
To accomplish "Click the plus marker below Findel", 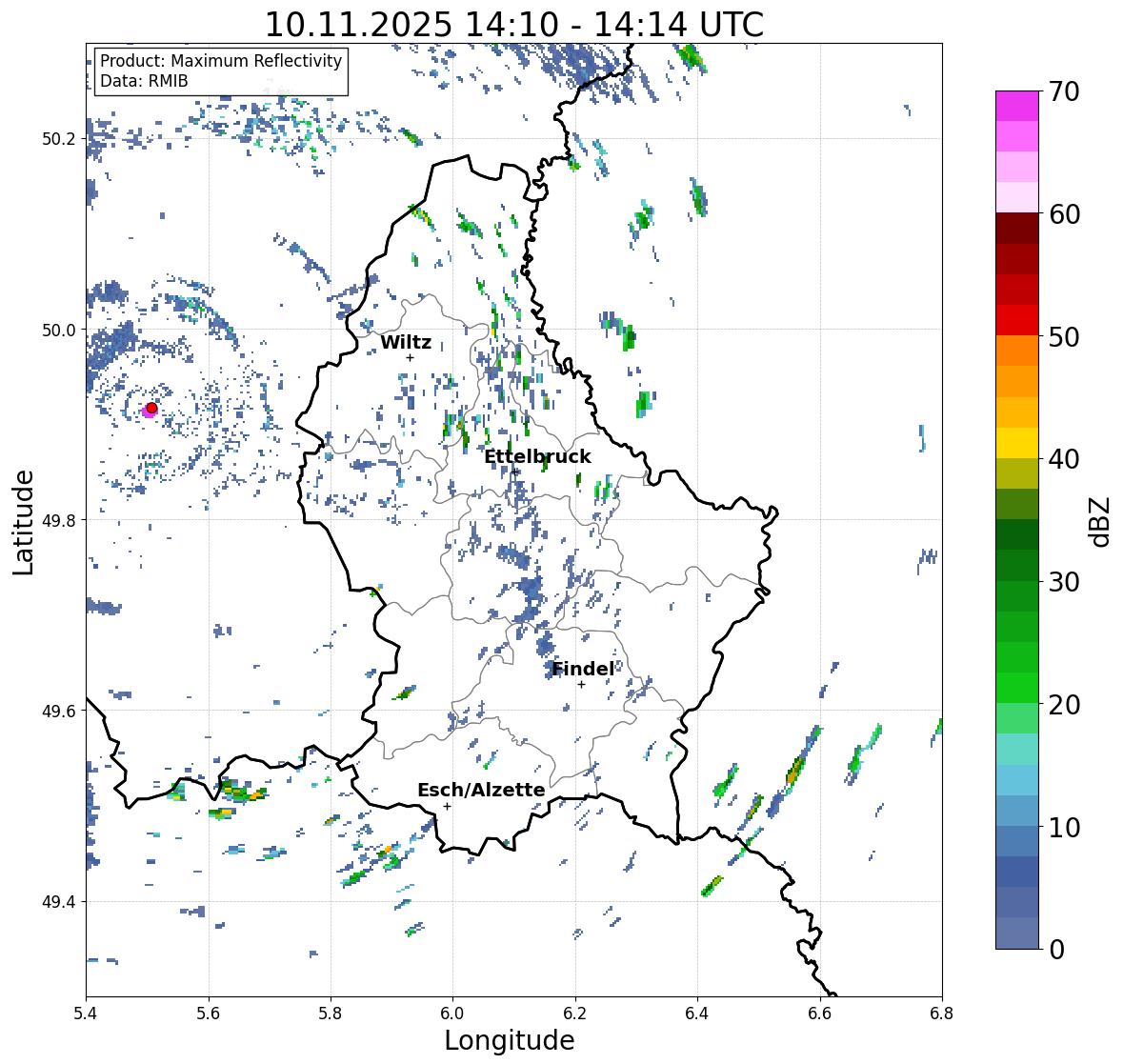I will pos(582,685).
